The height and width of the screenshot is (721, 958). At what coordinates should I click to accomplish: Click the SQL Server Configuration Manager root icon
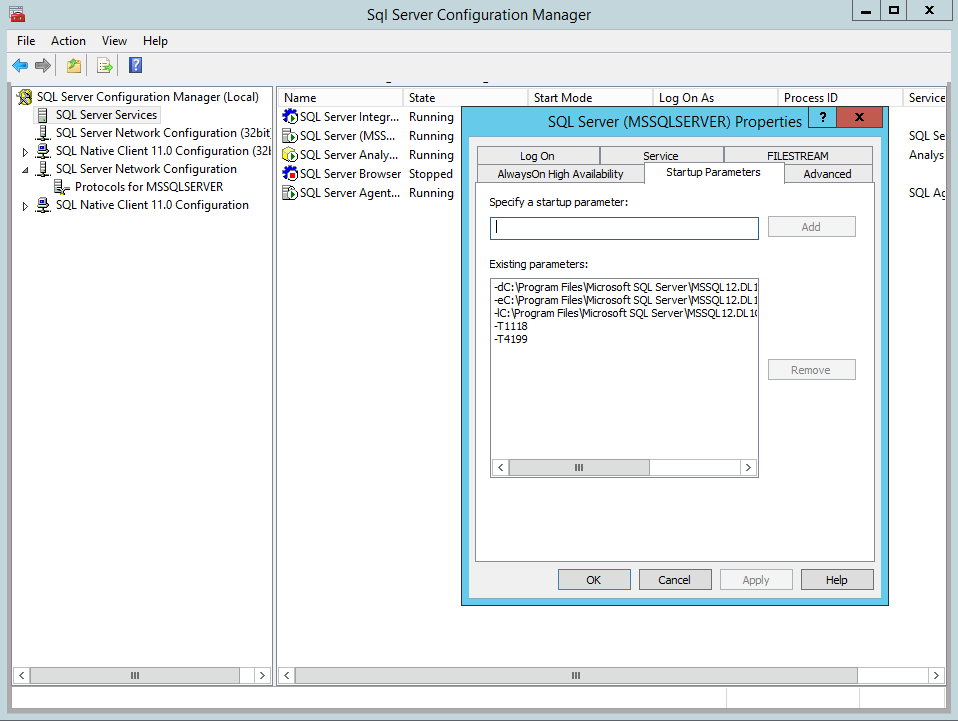coord(25,97)
